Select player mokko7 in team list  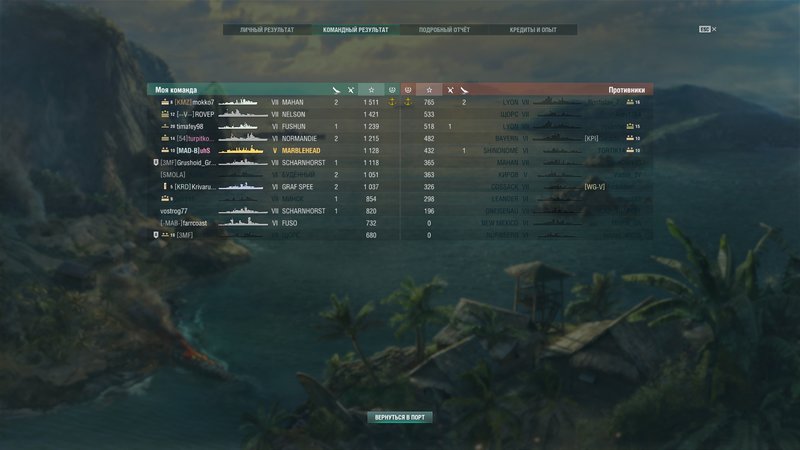204,102
